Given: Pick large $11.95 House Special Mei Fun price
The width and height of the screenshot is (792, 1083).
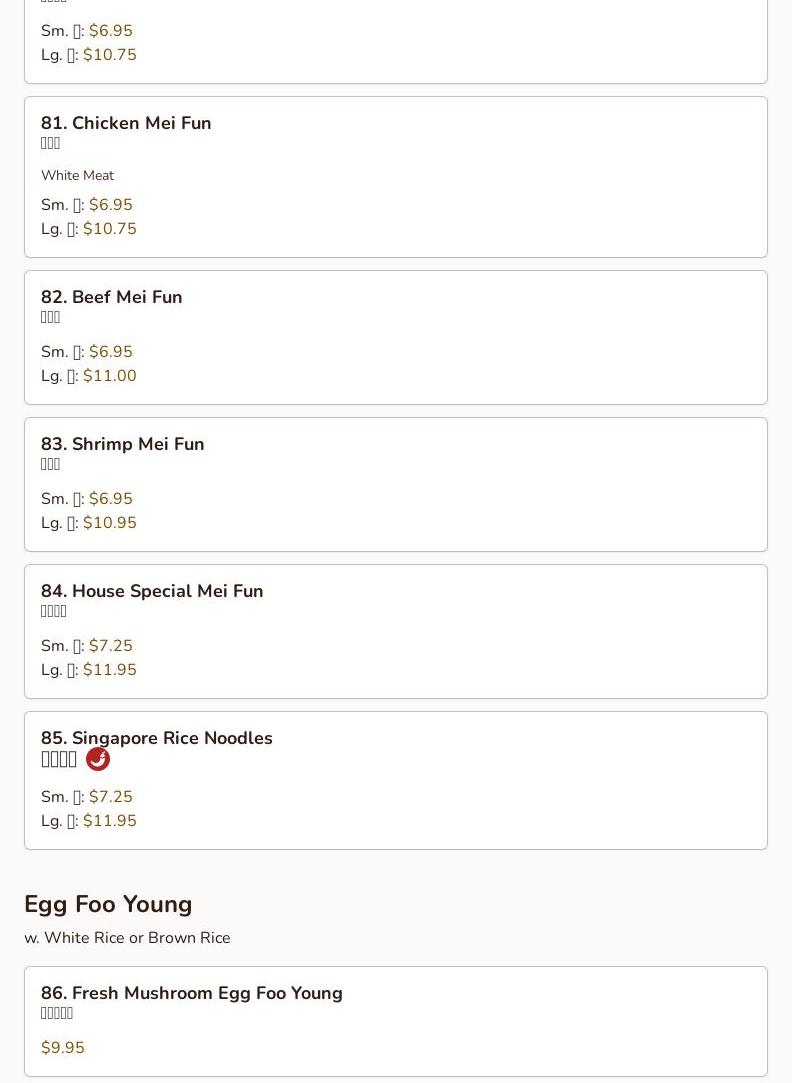Looking at the screenshot, I should click(x=109, y=670).
